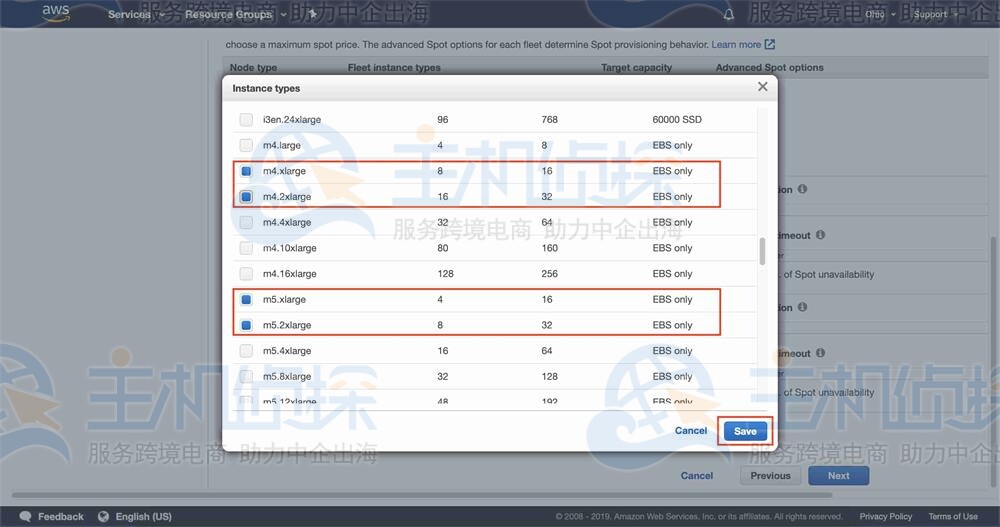Check the m5.8xlarge checkbox
This screenshot has width=1000, height=527.
pos(246,376)
